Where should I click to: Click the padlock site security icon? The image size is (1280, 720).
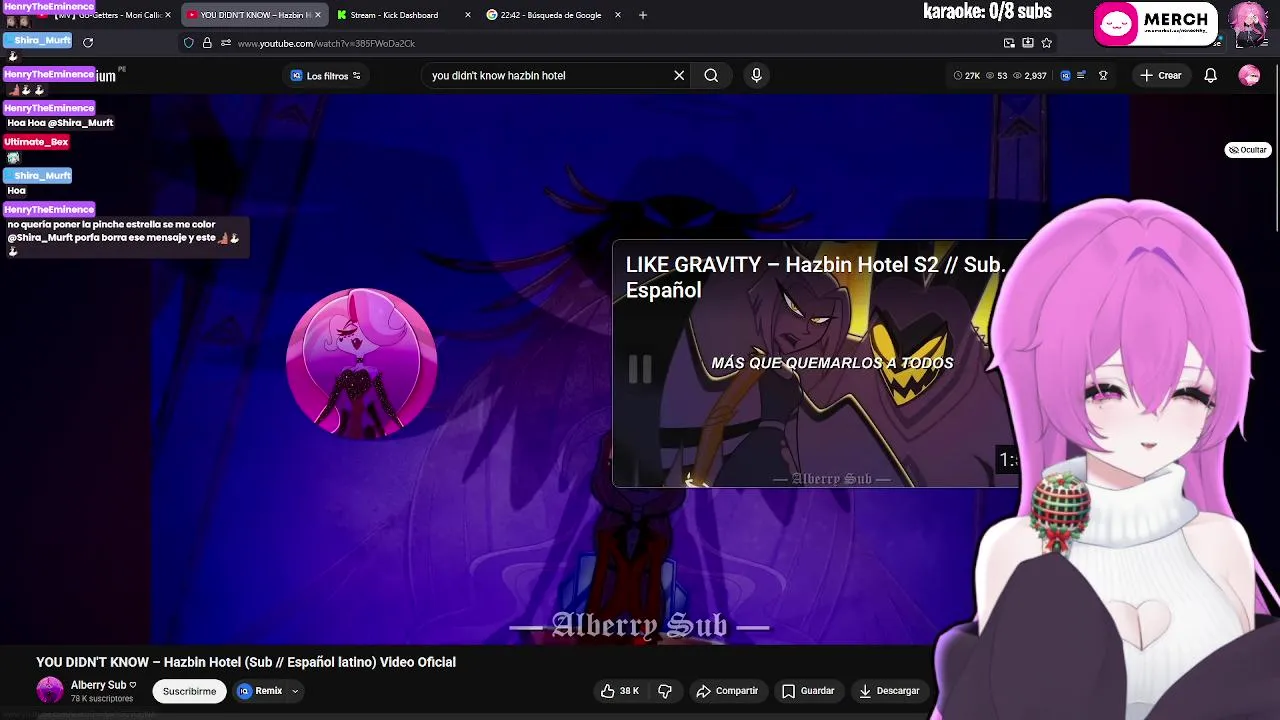pyautogui.click(x=207, y=43)
